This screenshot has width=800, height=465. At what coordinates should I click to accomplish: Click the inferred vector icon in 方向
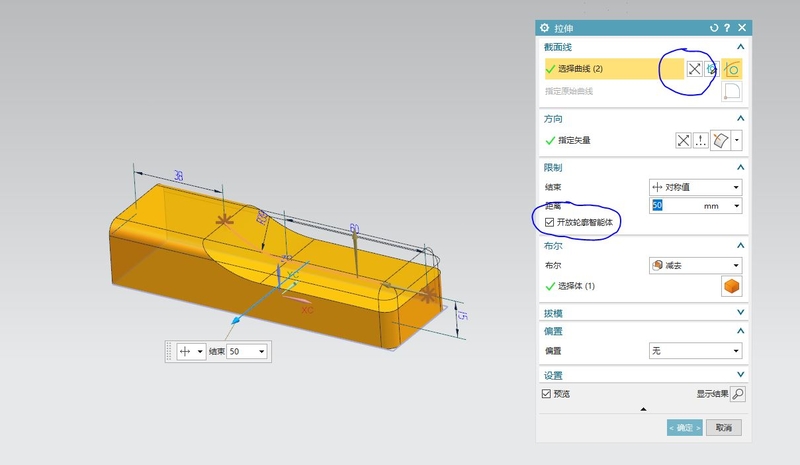pyautogui.click(x=720, y=140)
